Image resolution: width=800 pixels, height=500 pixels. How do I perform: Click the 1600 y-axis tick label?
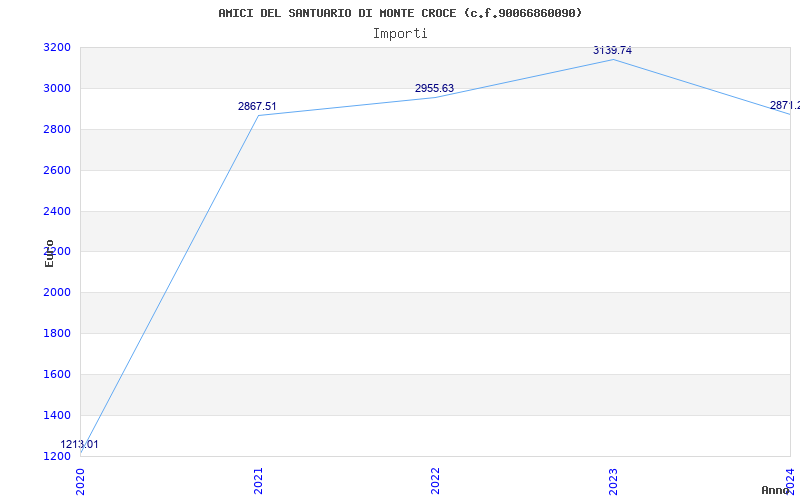(56, 374)
